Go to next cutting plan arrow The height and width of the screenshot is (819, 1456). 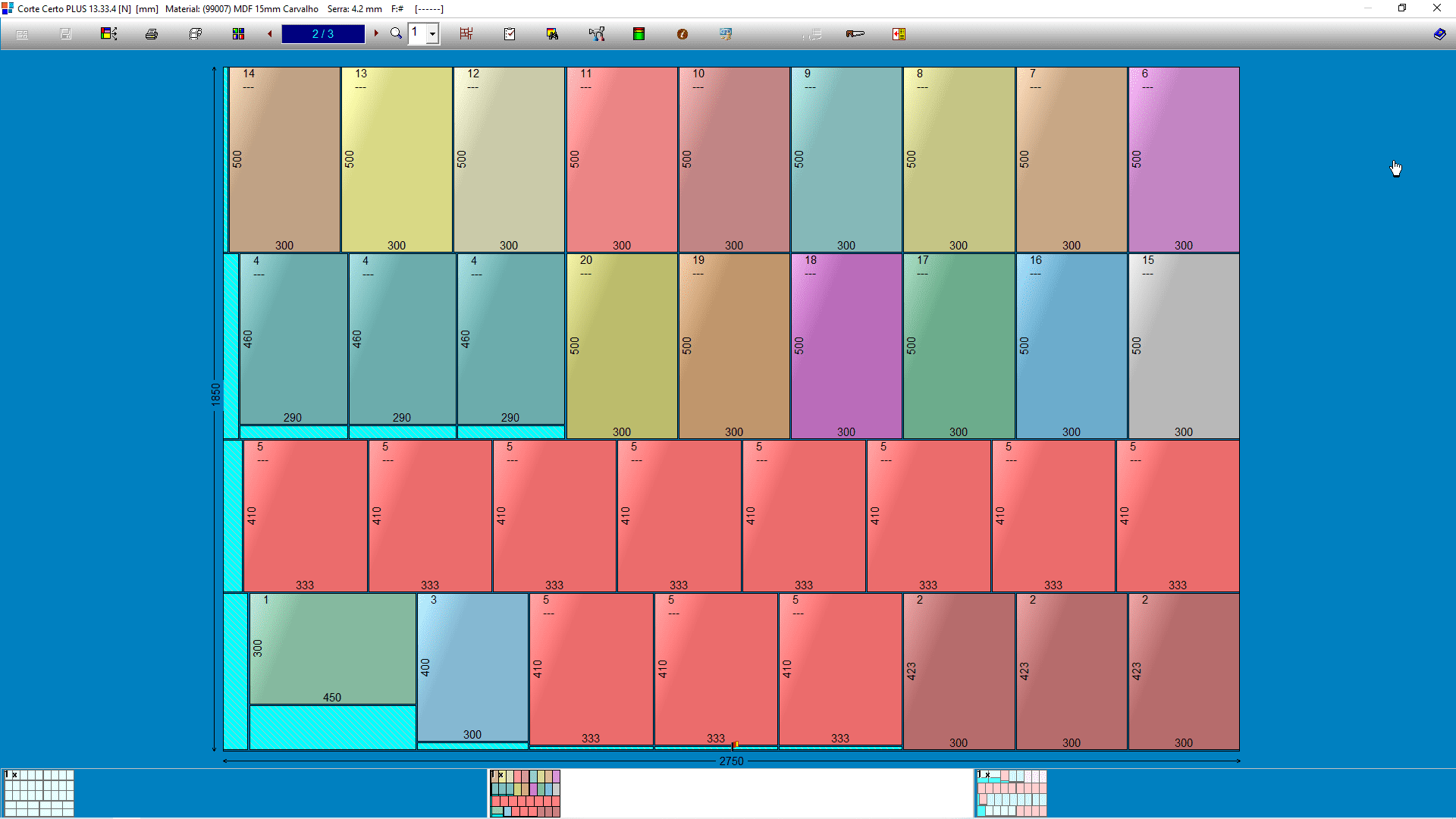tap(376, 33)
